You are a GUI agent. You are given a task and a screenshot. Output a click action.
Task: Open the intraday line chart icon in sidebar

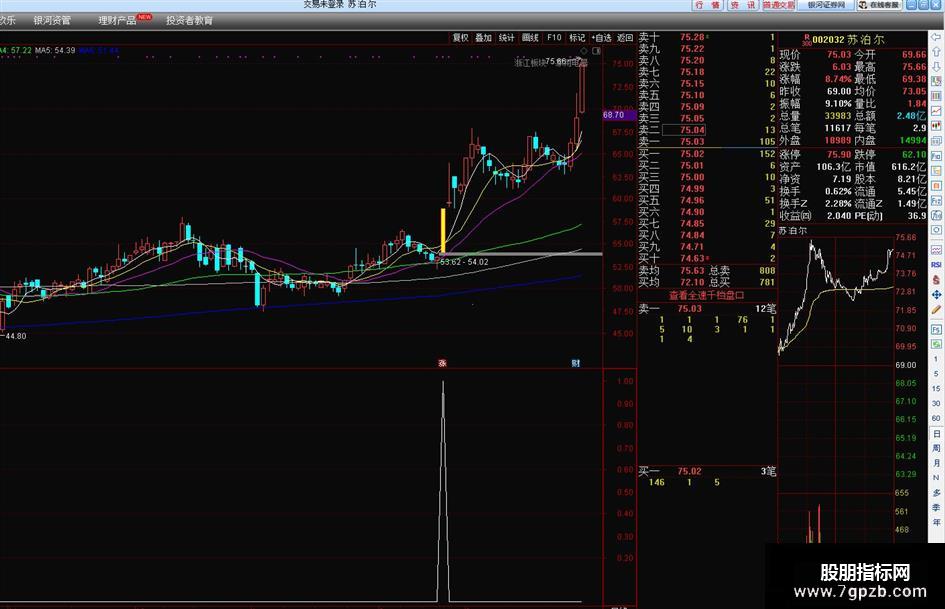936,111
